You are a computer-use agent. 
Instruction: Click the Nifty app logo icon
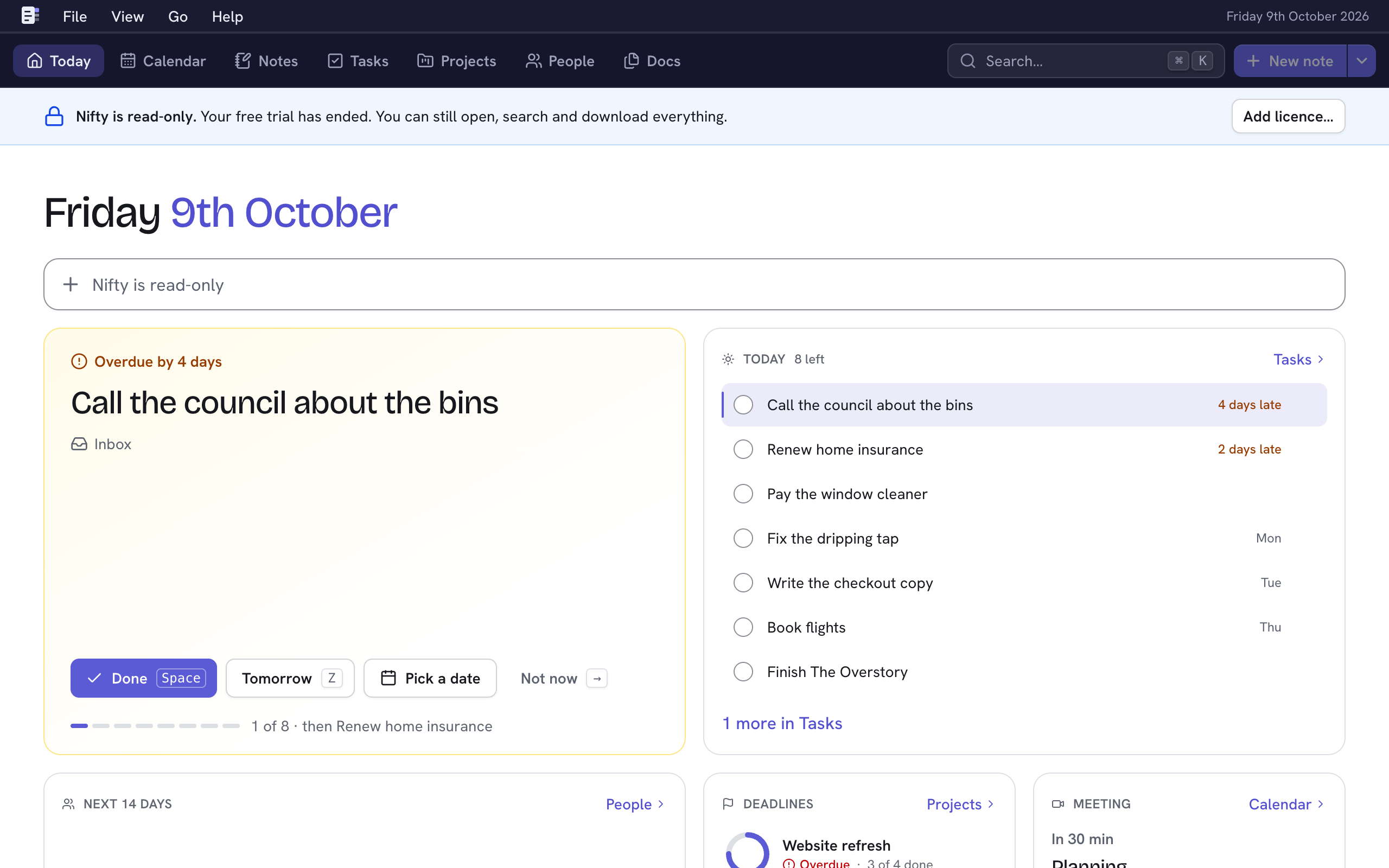[x=30, y=16]
